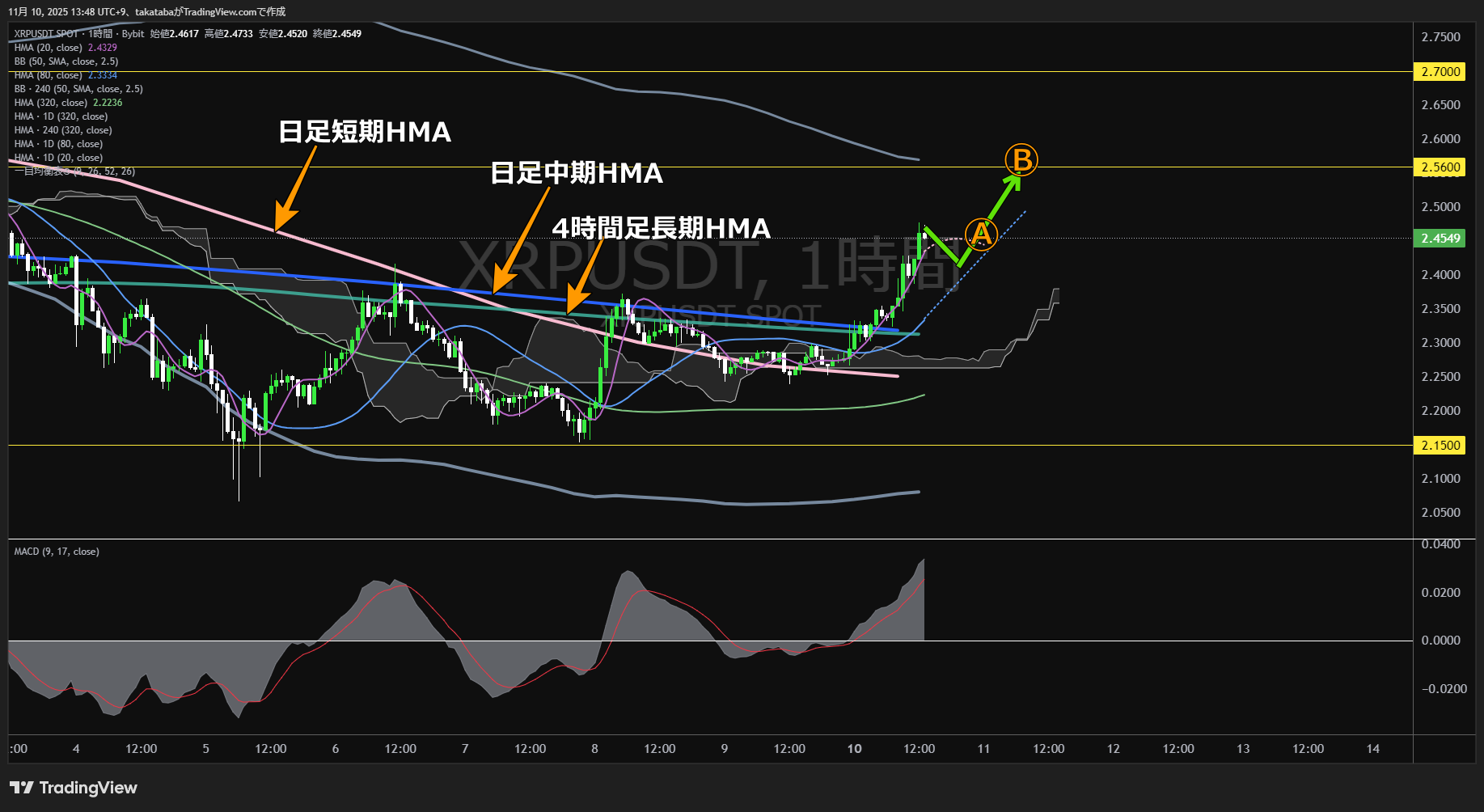The image size is (1484, 812).
Task: Click day 5 on the time axis
Action: (x=205, y=749)
